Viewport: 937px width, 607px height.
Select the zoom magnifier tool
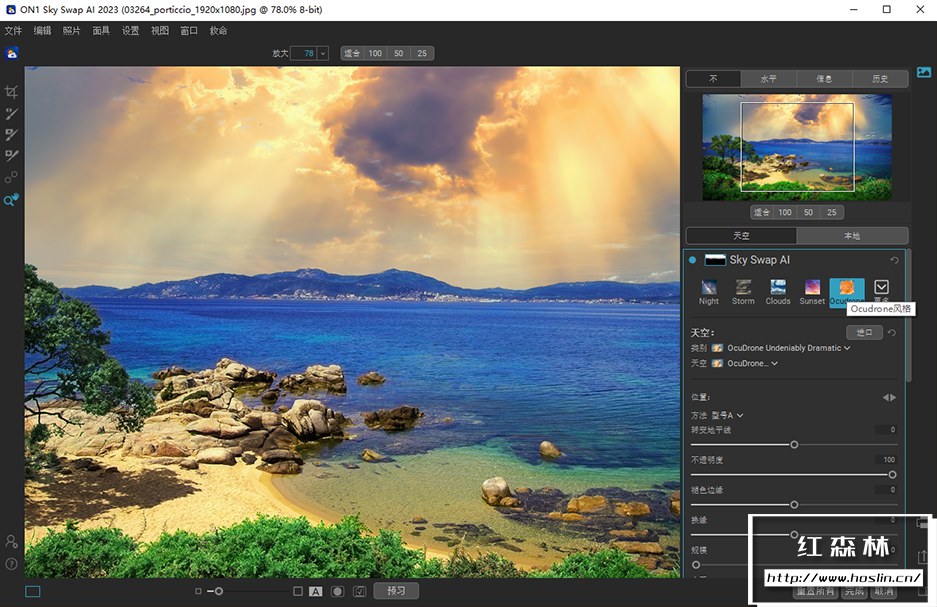(x=11, y=201)
